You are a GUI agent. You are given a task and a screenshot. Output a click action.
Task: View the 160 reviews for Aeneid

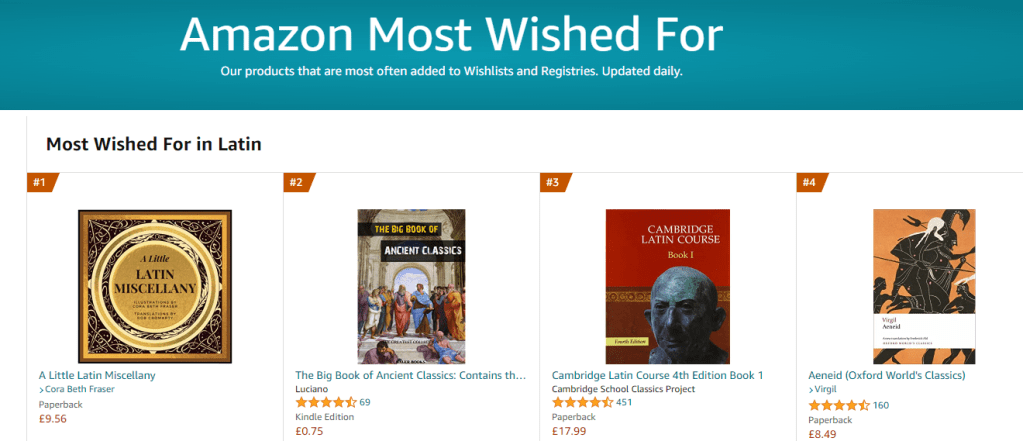(x=880, y=405)
